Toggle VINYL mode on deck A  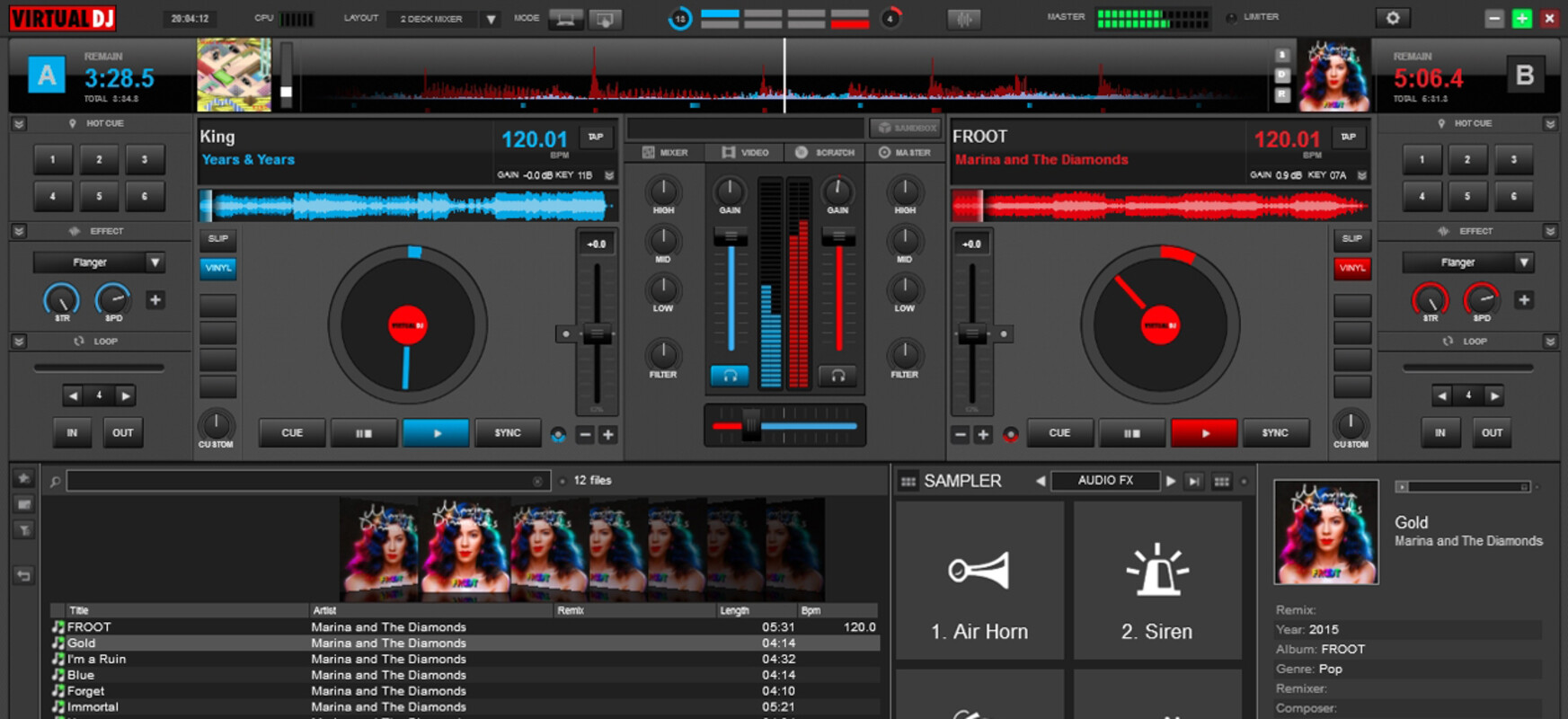tap(218, 268)
